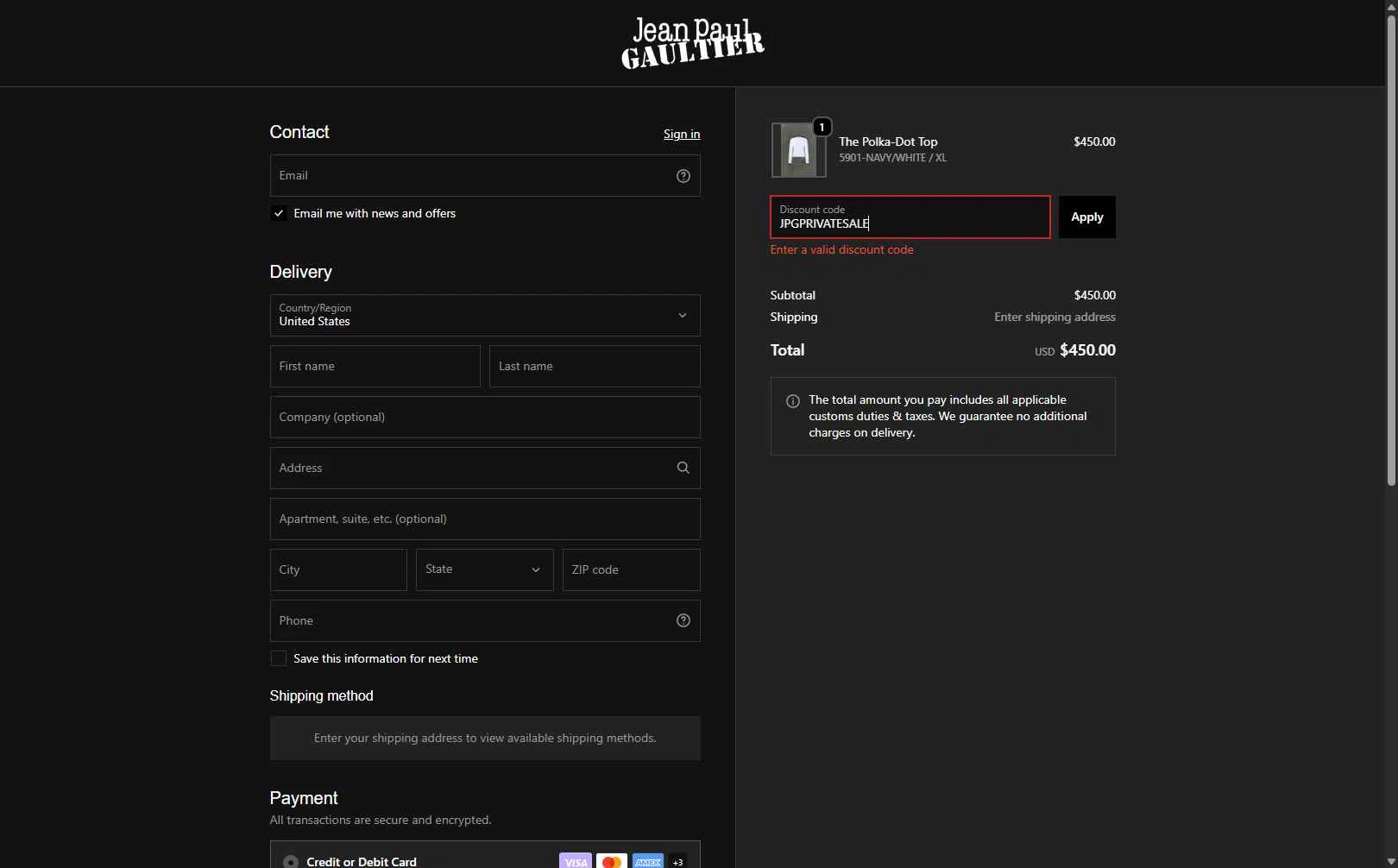Show the +3 more payment cards badge
The image size is (1398, 868).
point(678,861)
